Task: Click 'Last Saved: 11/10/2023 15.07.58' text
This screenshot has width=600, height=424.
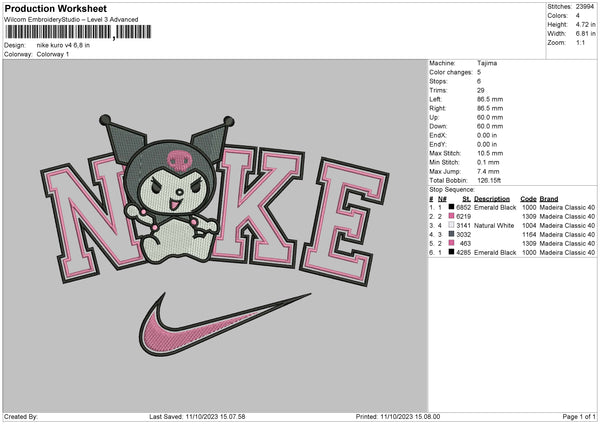Action: 197,416
